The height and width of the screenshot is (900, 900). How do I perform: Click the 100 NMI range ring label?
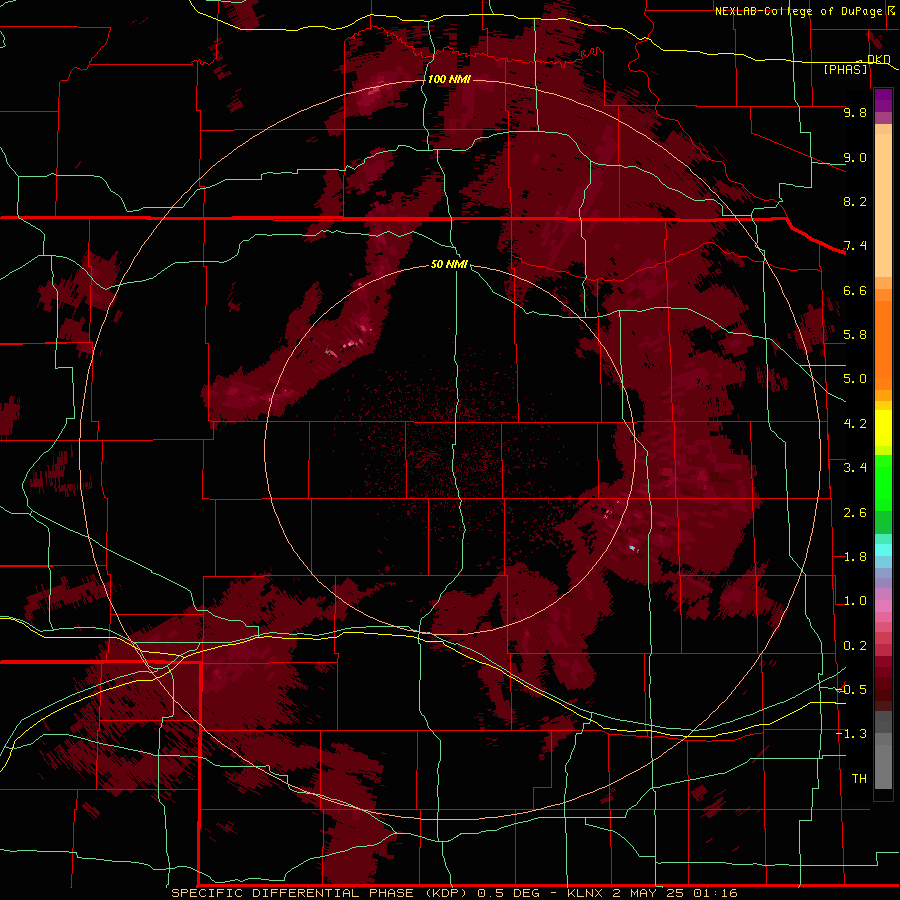point(449,79)
